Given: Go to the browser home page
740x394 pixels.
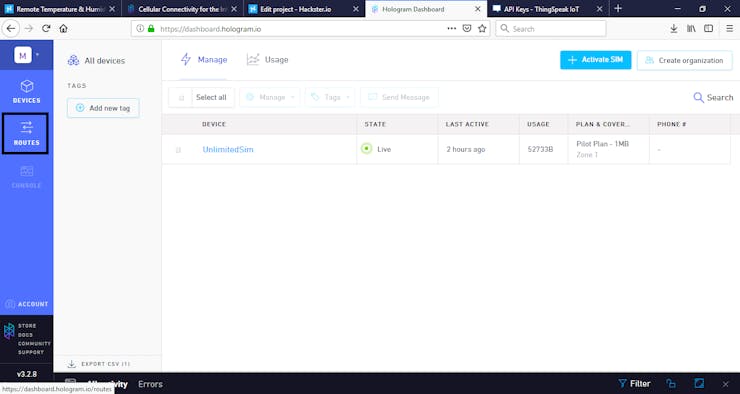Looking at the screenshot, I should point(63,29).
